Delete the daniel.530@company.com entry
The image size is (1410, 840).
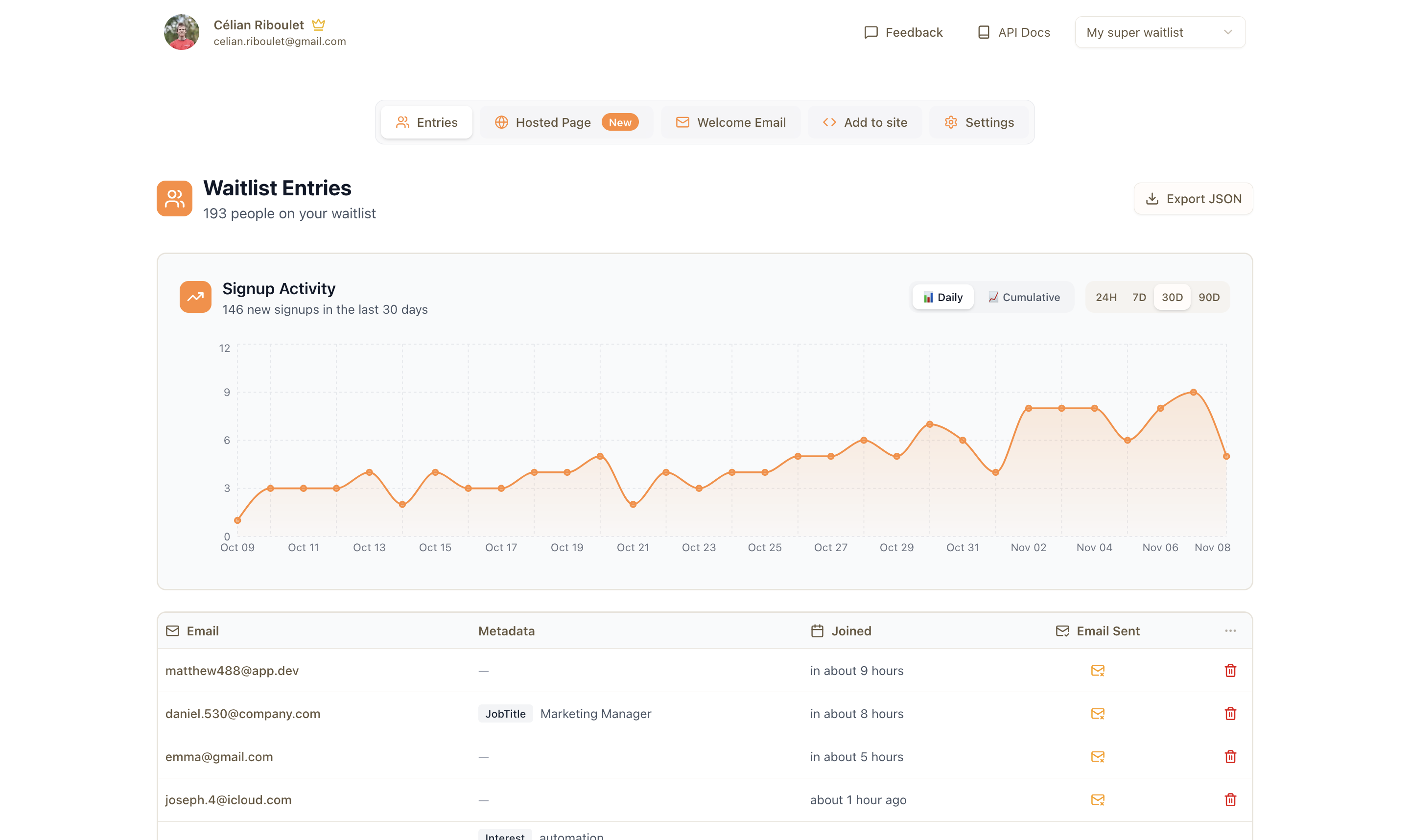click(x=1230, y=713)
